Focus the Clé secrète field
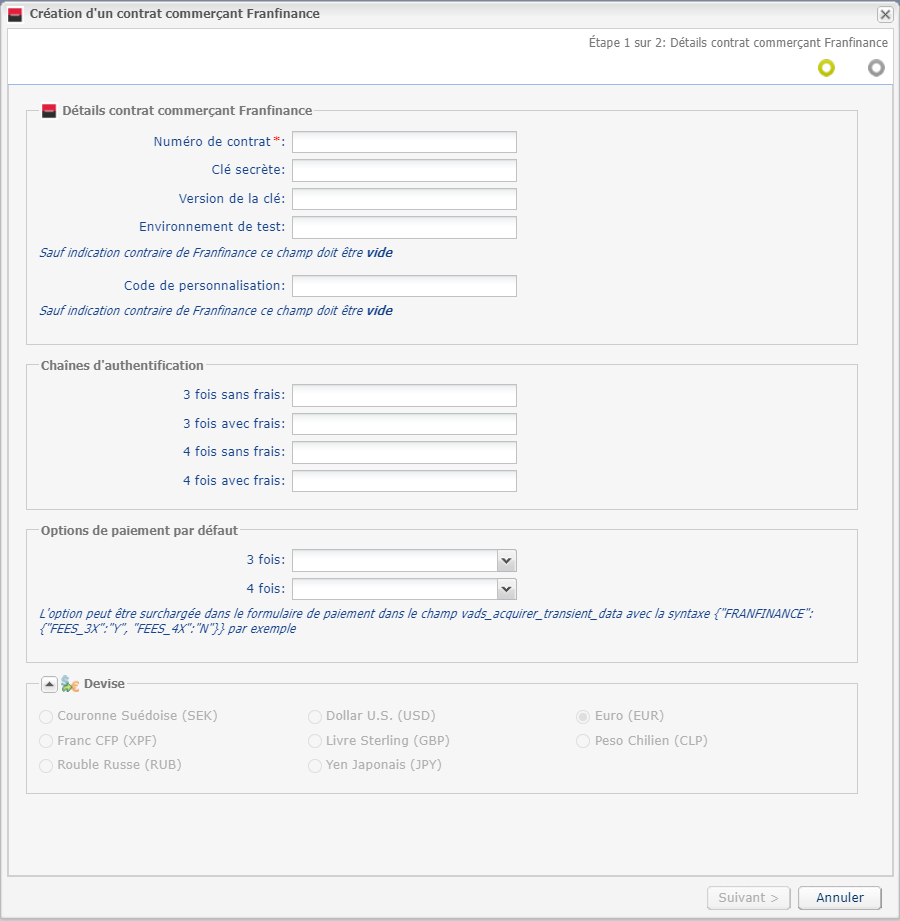 coord(404,170)
